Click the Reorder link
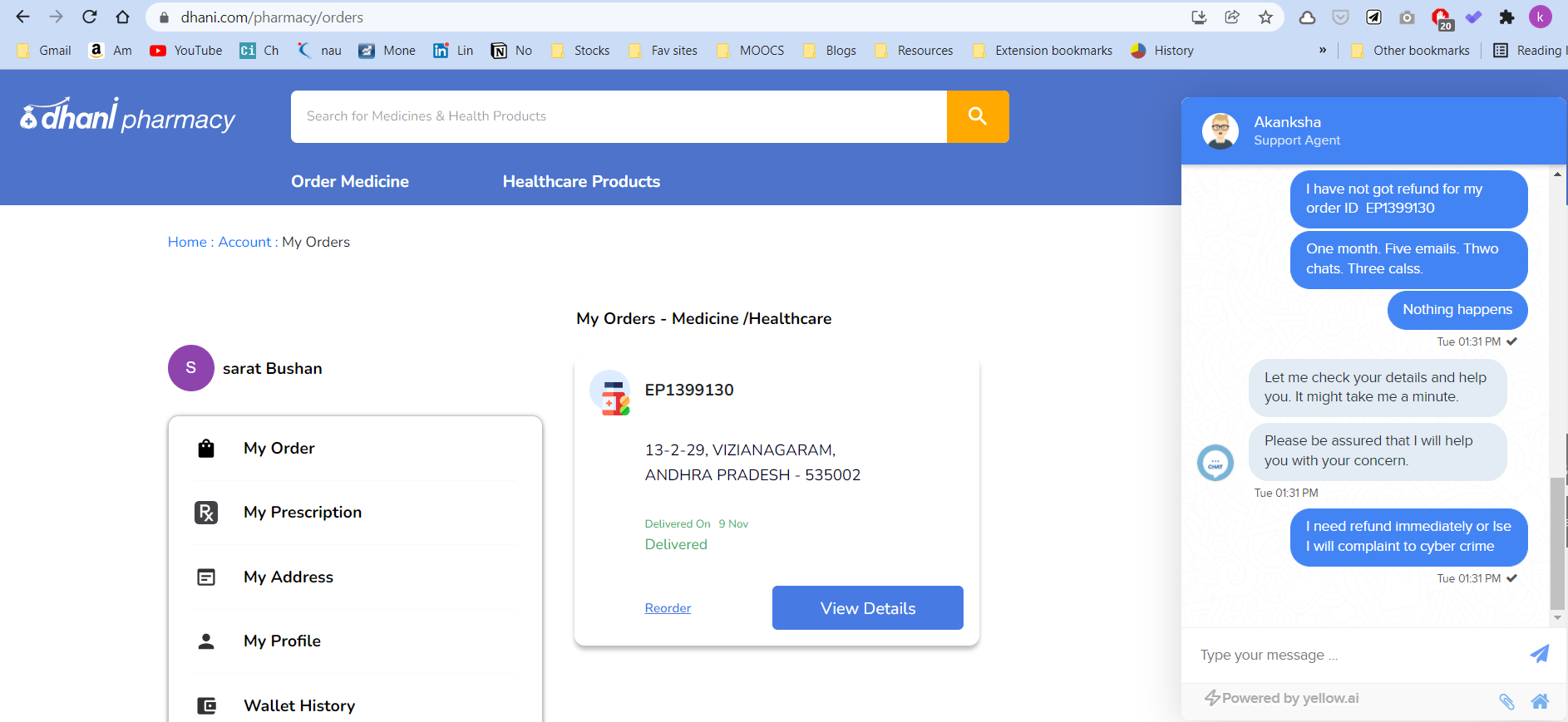 tap(668, 608)
